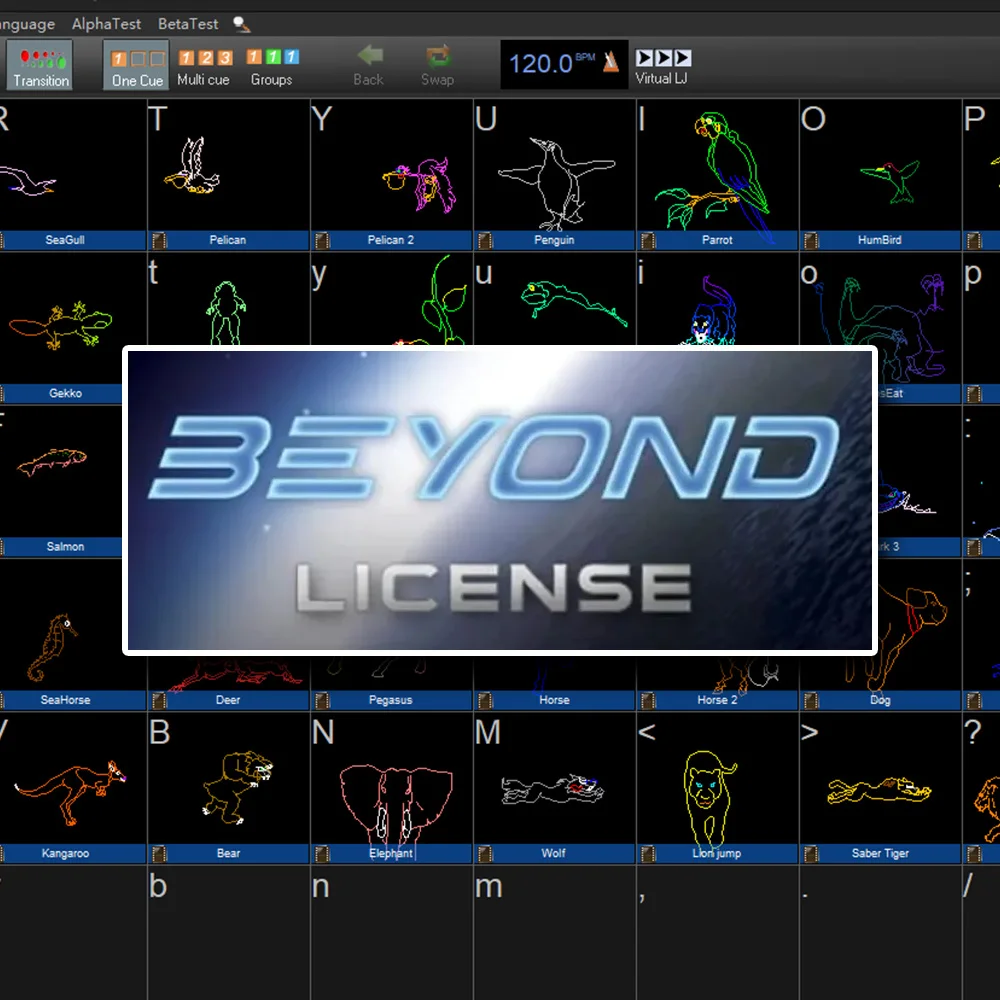Click the metronome icon
Screen dimensions: 1000x1000
(611, 61)
